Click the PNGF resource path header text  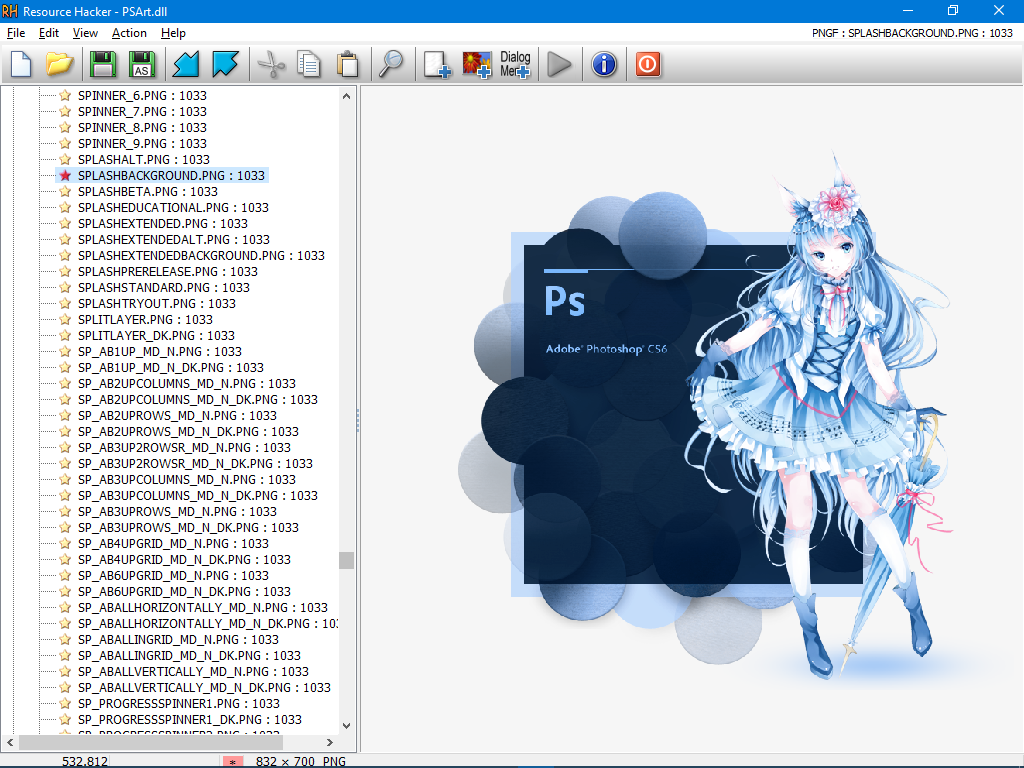(912, 33)
